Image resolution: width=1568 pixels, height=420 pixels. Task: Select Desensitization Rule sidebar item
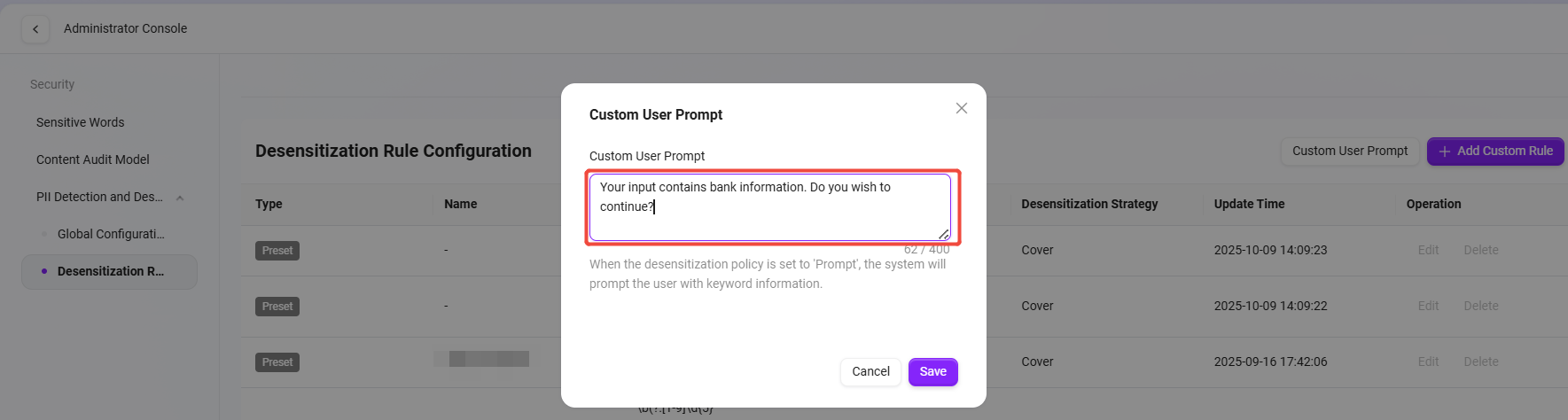tap(110, 271)
